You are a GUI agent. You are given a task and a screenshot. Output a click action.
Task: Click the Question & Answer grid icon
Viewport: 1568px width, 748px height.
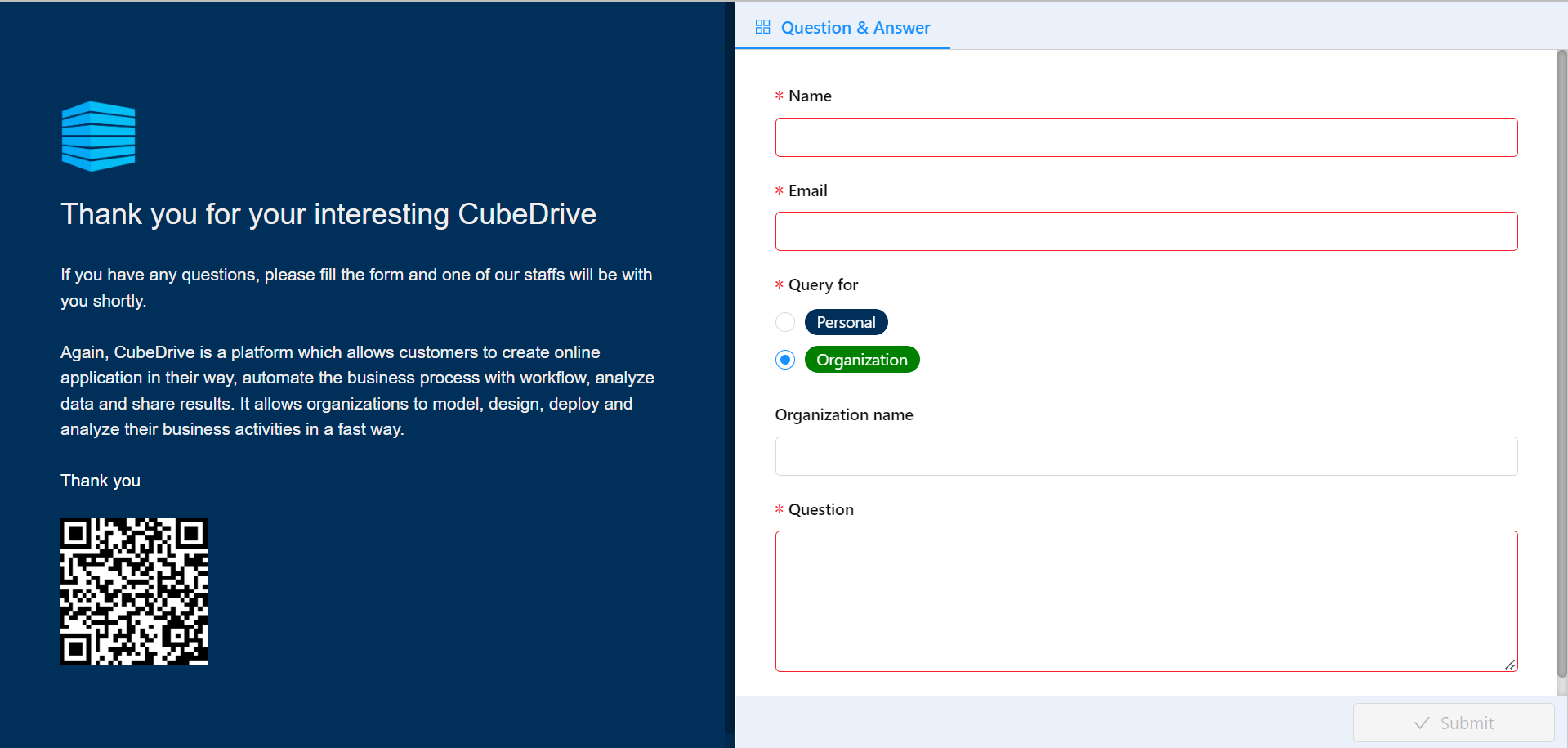tap(762, 27)
